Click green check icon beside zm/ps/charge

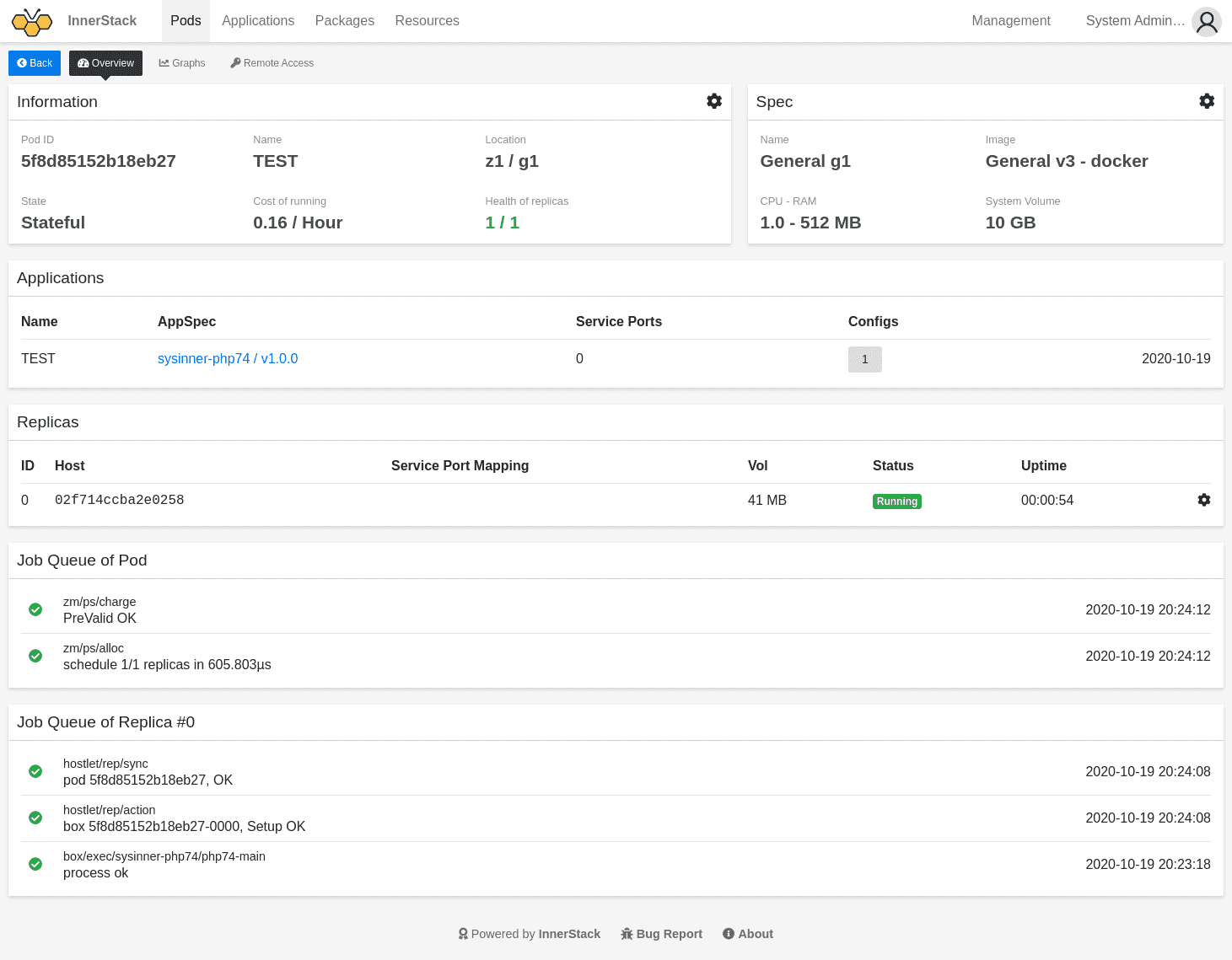point(35,609)
